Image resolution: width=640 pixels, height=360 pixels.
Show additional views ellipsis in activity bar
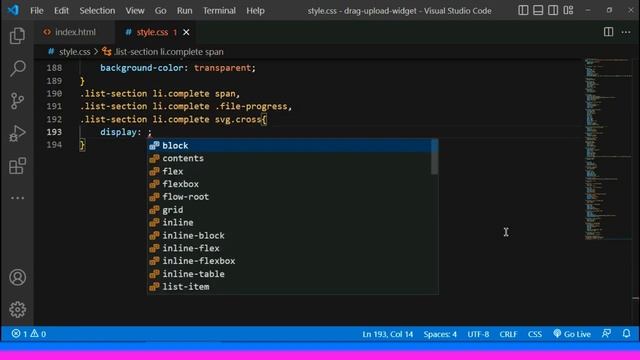17,198
